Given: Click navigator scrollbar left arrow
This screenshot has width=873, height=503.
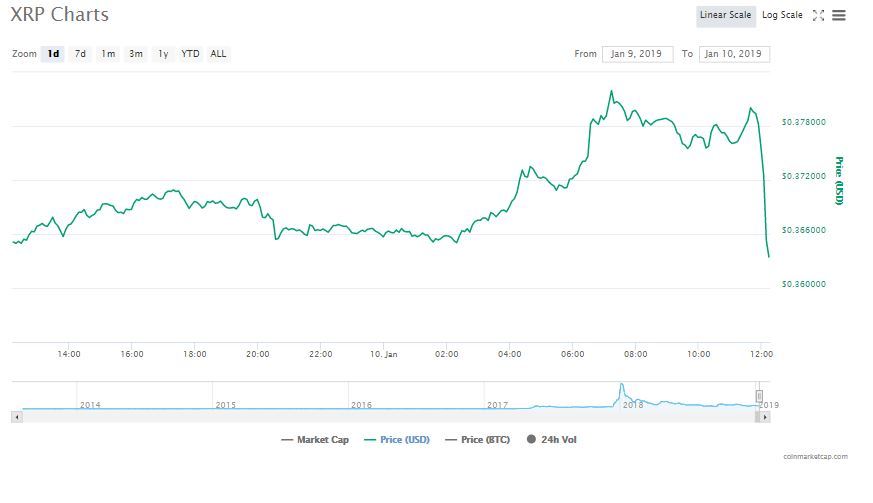Looking at the screenshot, I should coord(16,416).
